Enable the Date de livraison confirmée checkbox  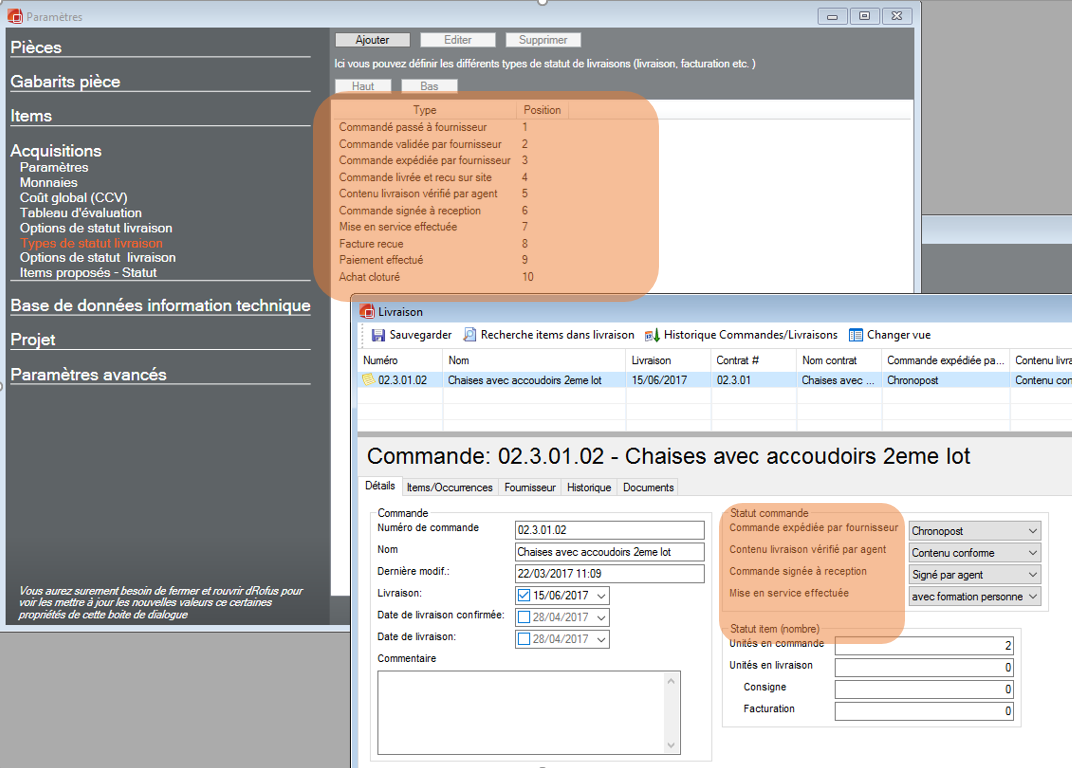[x=525, y=617]
